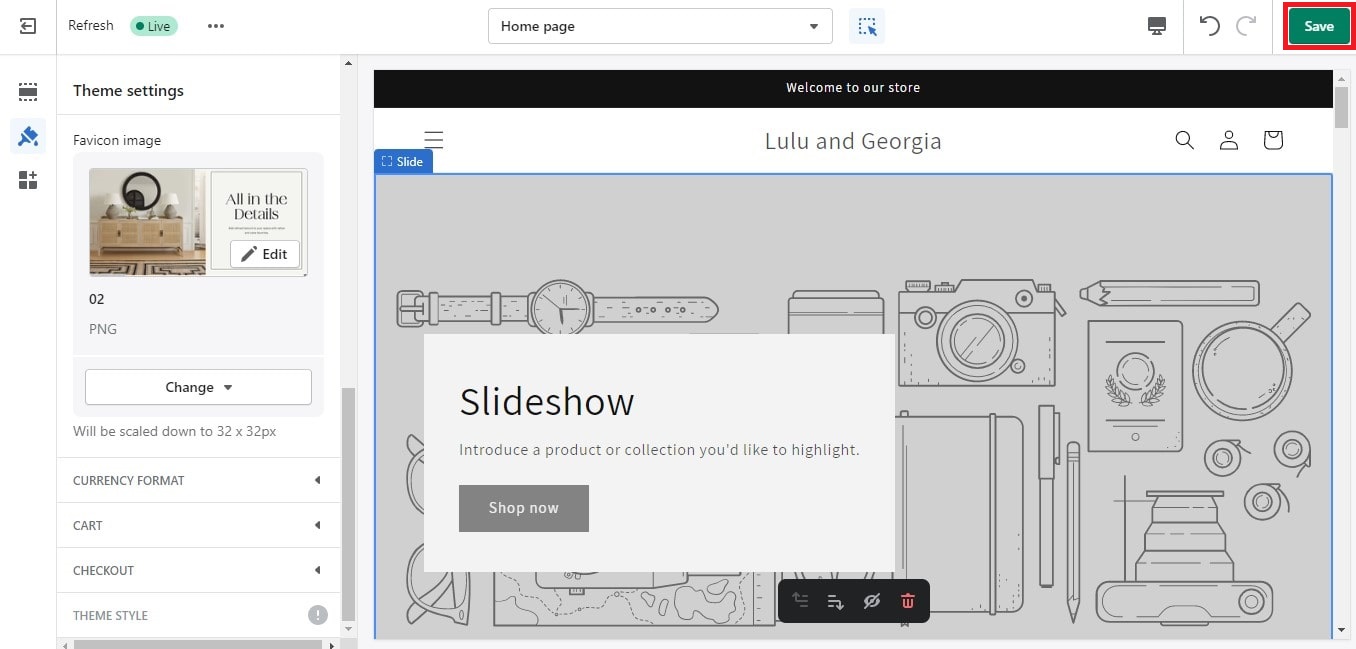The width and height of the screenshot is (1356, 649).
Task: Open the THEME STYLE section
Action: coord(198,615)
